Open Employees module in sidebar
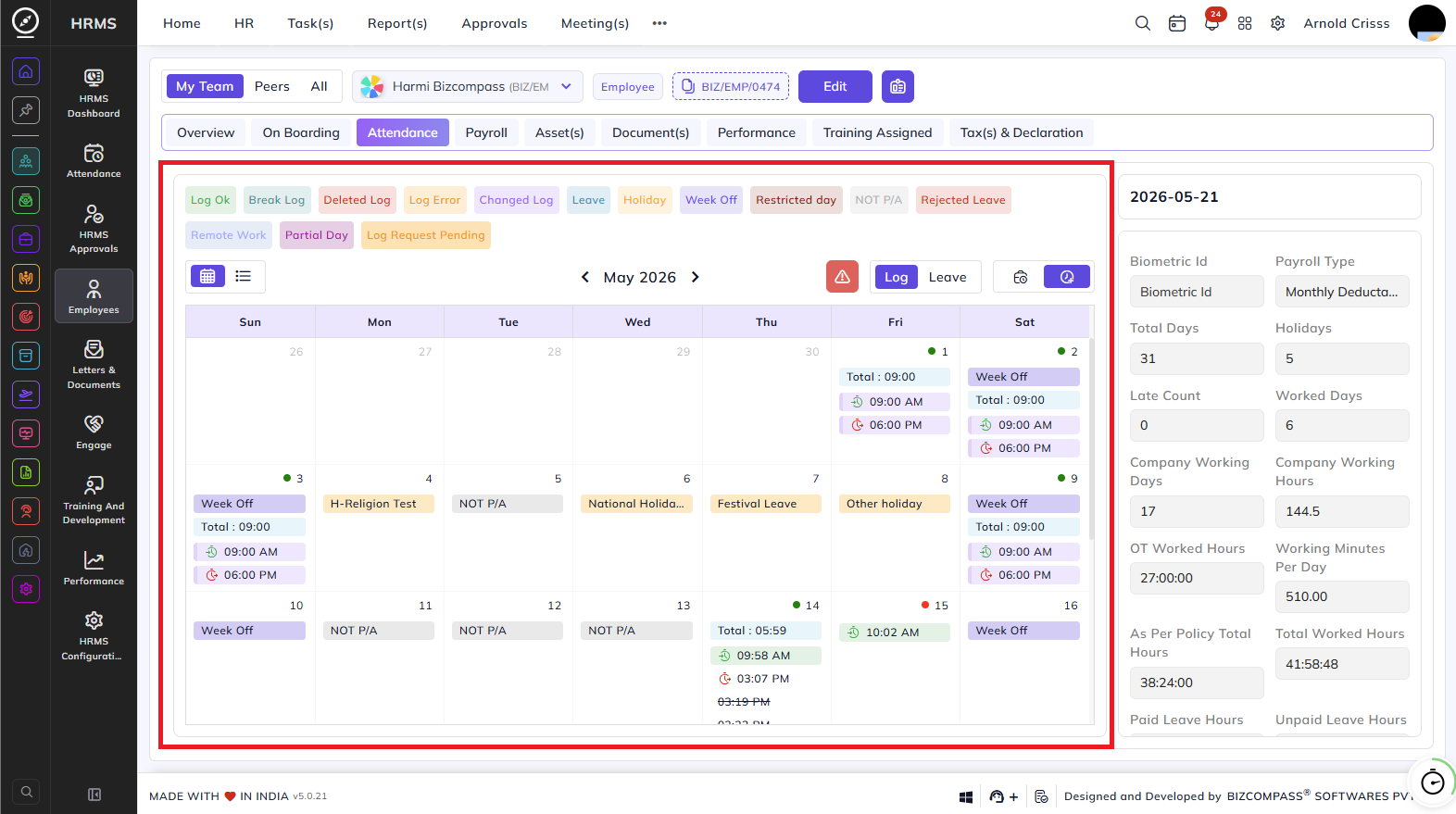Screen dimensions: 1456x814 94,296
